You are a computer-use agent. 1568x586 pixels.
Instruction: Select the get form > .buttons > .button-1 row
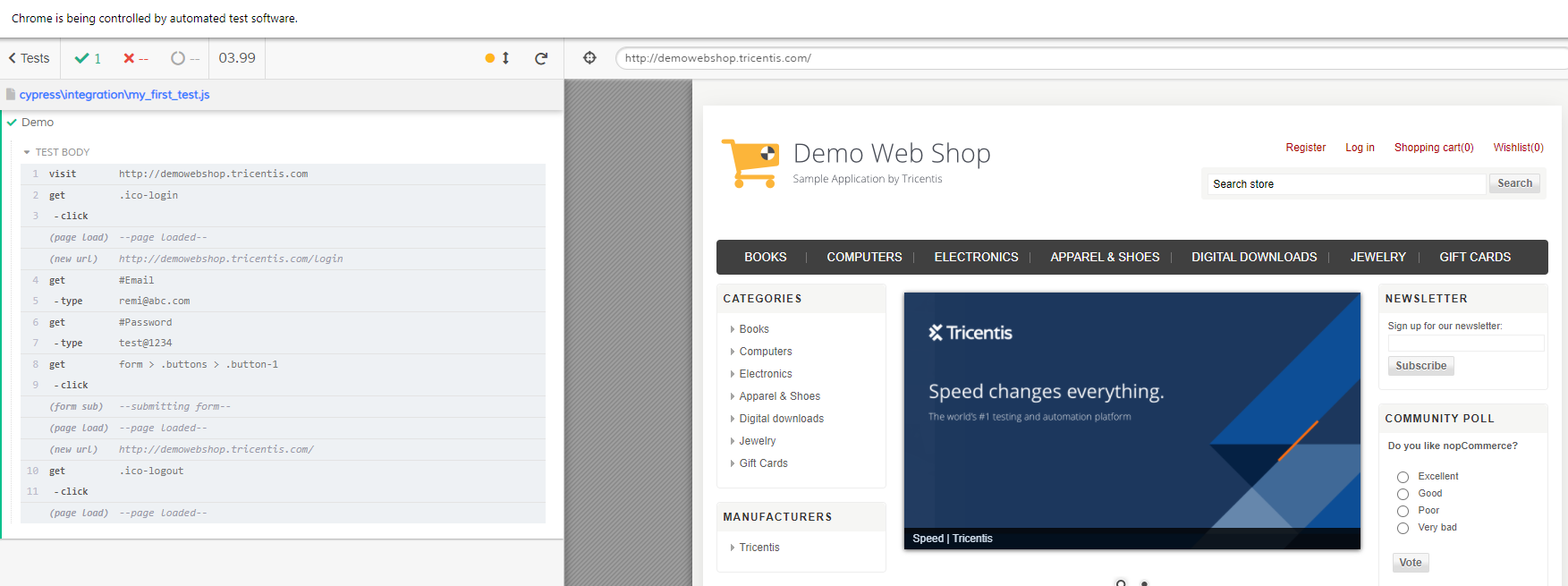coord(283,364)
